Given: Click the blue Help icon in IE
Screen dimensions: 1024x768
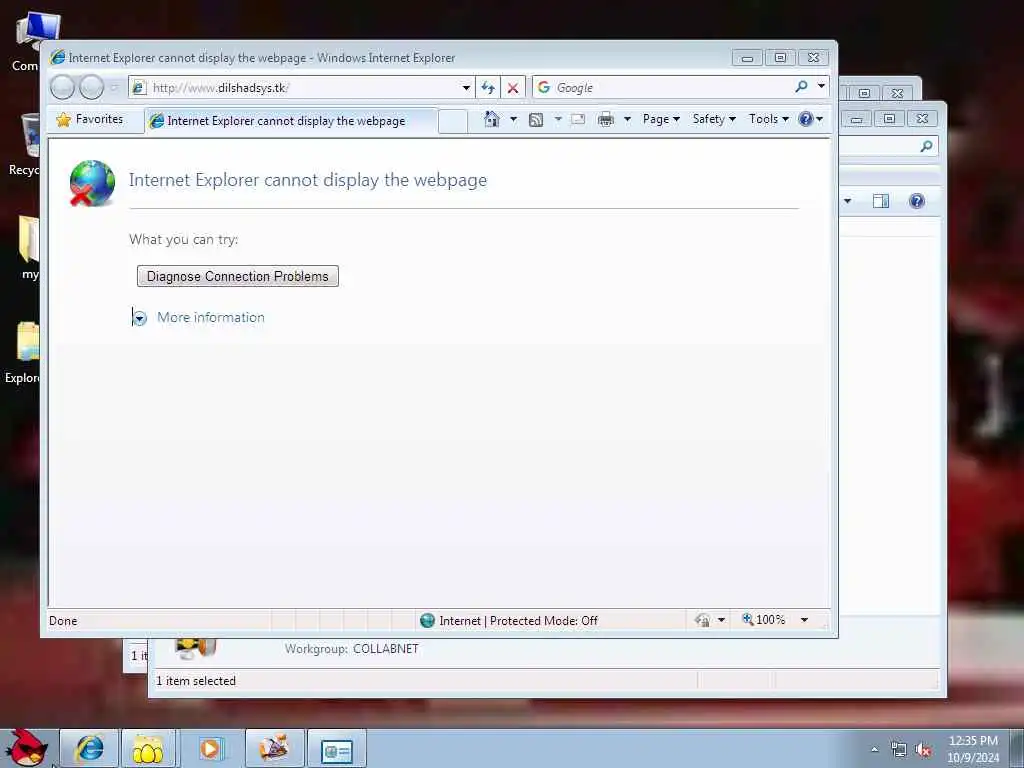Looking at the screenshot, I should pos(806,119).
